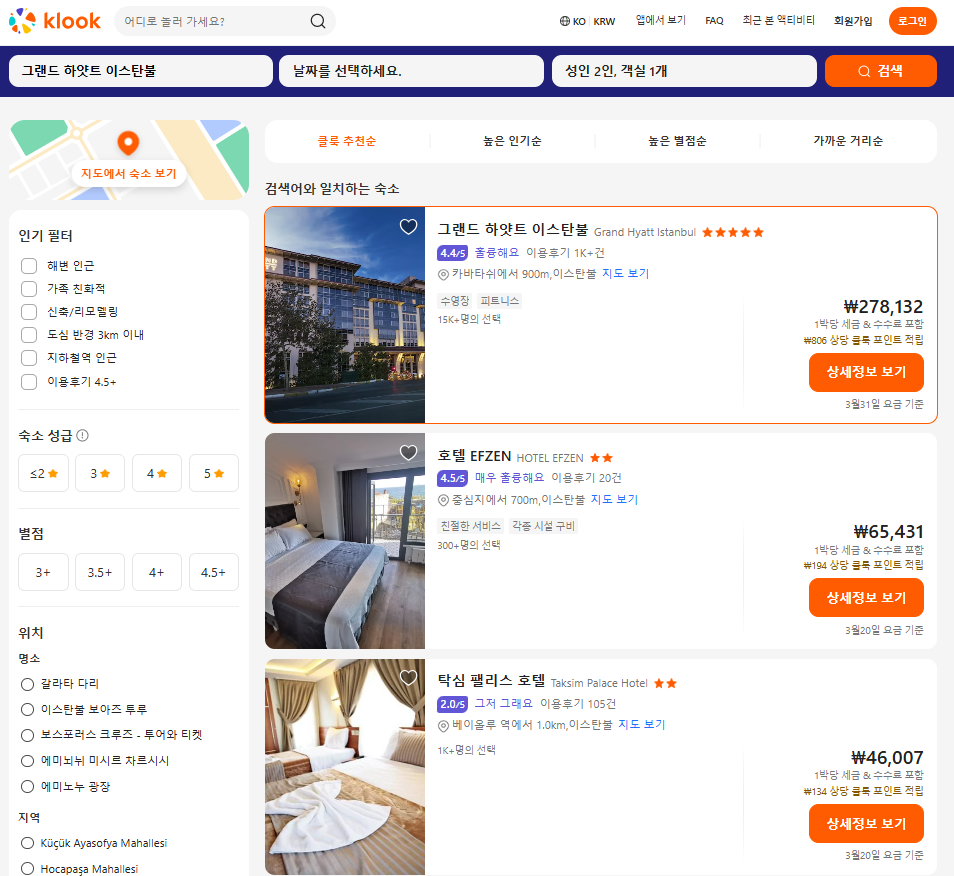This screenshot has width=954, height=876.
Task: Save Hotel EFZEN with heart icon
Action: [x=408, y=453]
